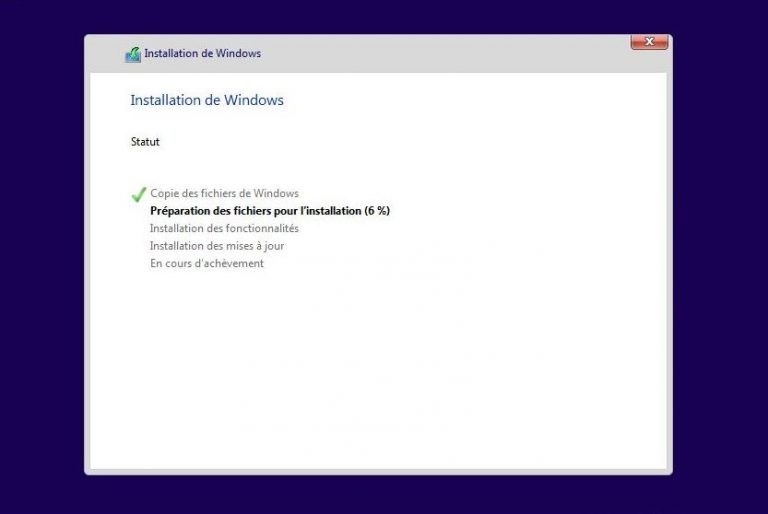Click the Windows setup icon in title bar

[x=132, y=54]
